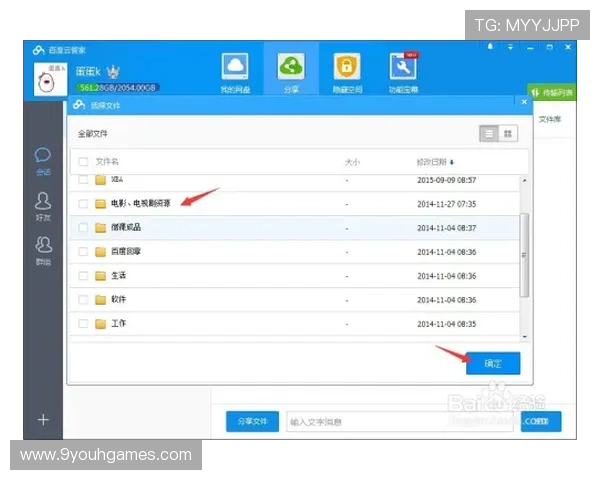Tick checkbox for folder dated 2014-11-04 08:37
600x480 pixels.
pyautogui.click(x=83, y=228)
